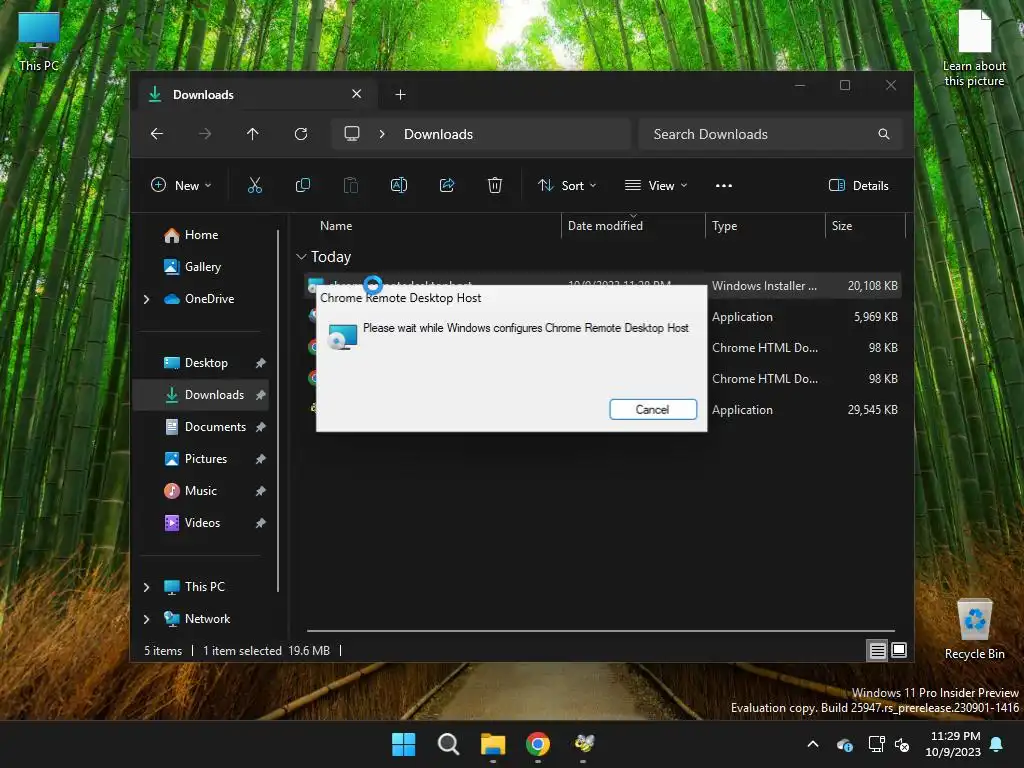
Task: Click the search magnifier icon in Explorer
Action: [884, 134]
